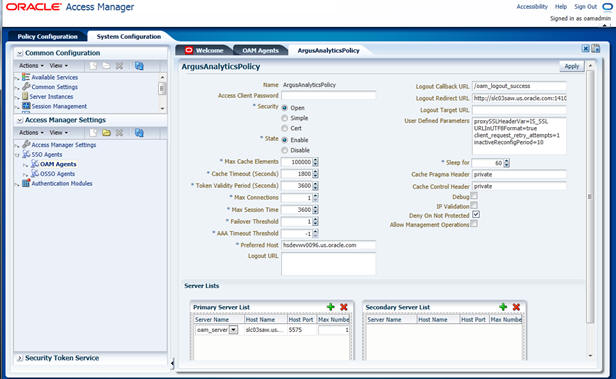
Task: Open oam_server Server Name dropdown
Action: point(233,330)
